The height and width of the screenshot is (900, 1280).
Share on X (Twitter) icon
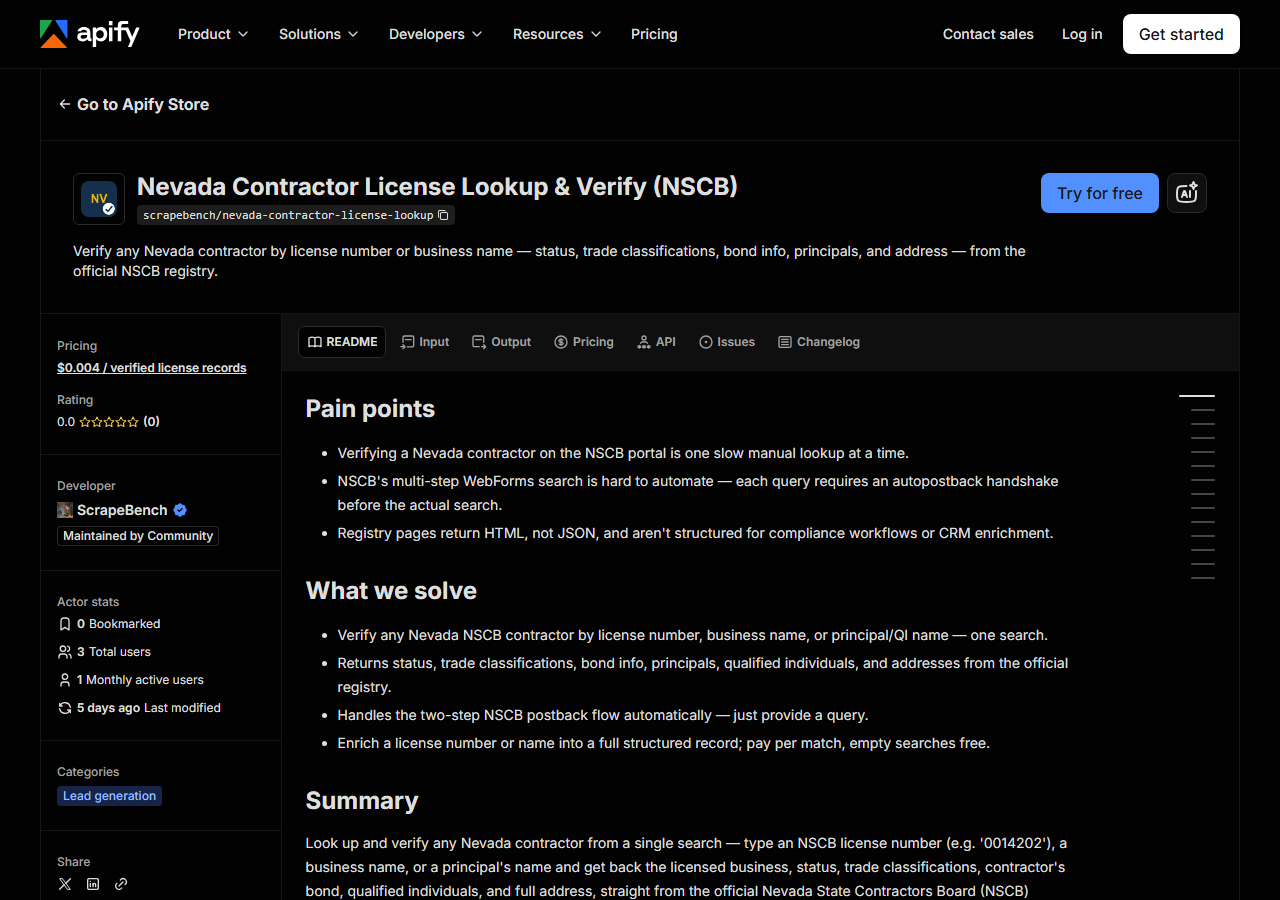(x=65, y=884)
